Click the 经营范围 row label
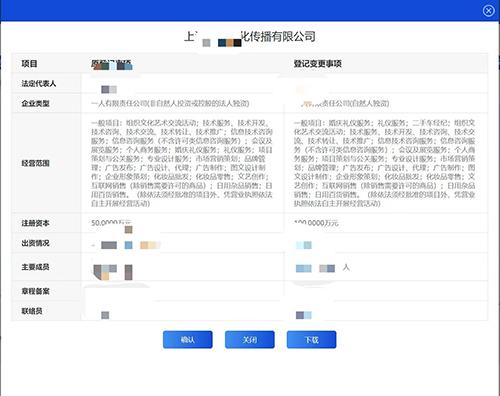The height and width of the screenshot is (396, 500). (36, 163)
